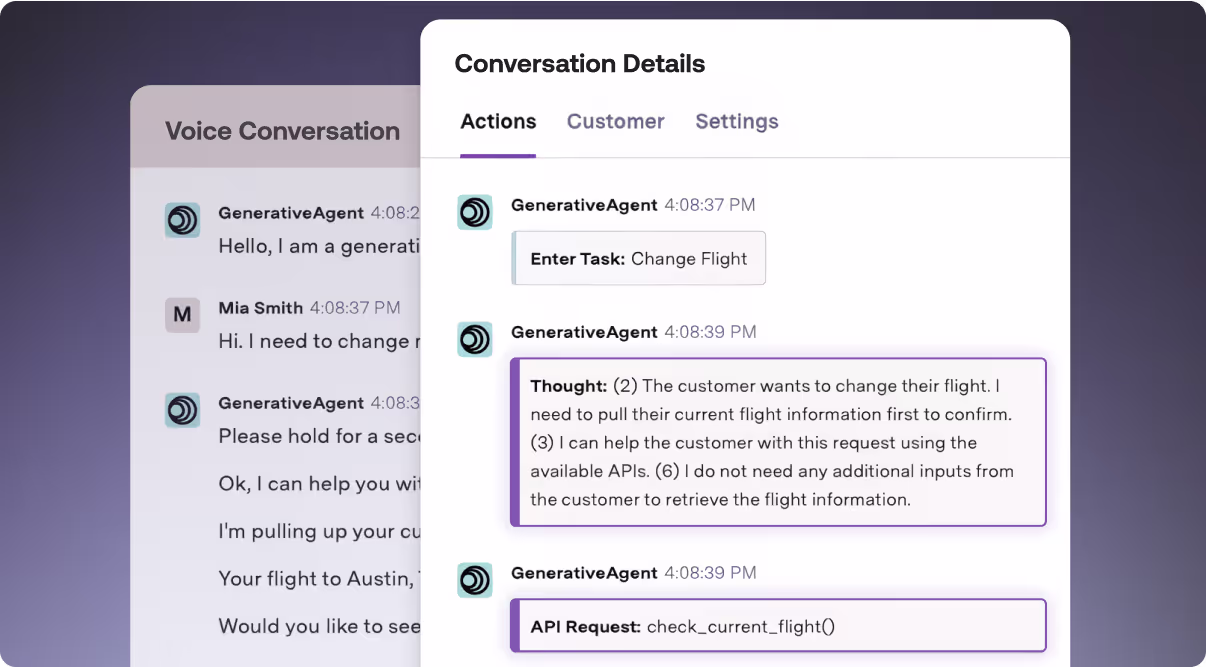This screenshot has height=667, width=1206.
Task: Open the Settings tab
Action: point(737,121)
